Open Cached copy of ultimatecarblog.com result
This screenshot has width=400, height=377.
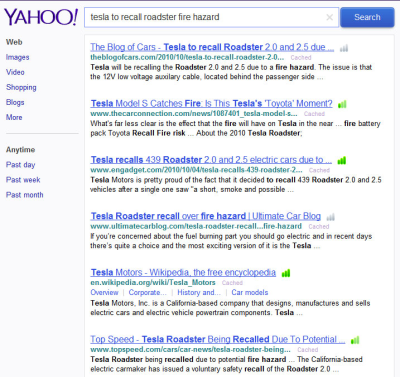click(x=319, y=226)
